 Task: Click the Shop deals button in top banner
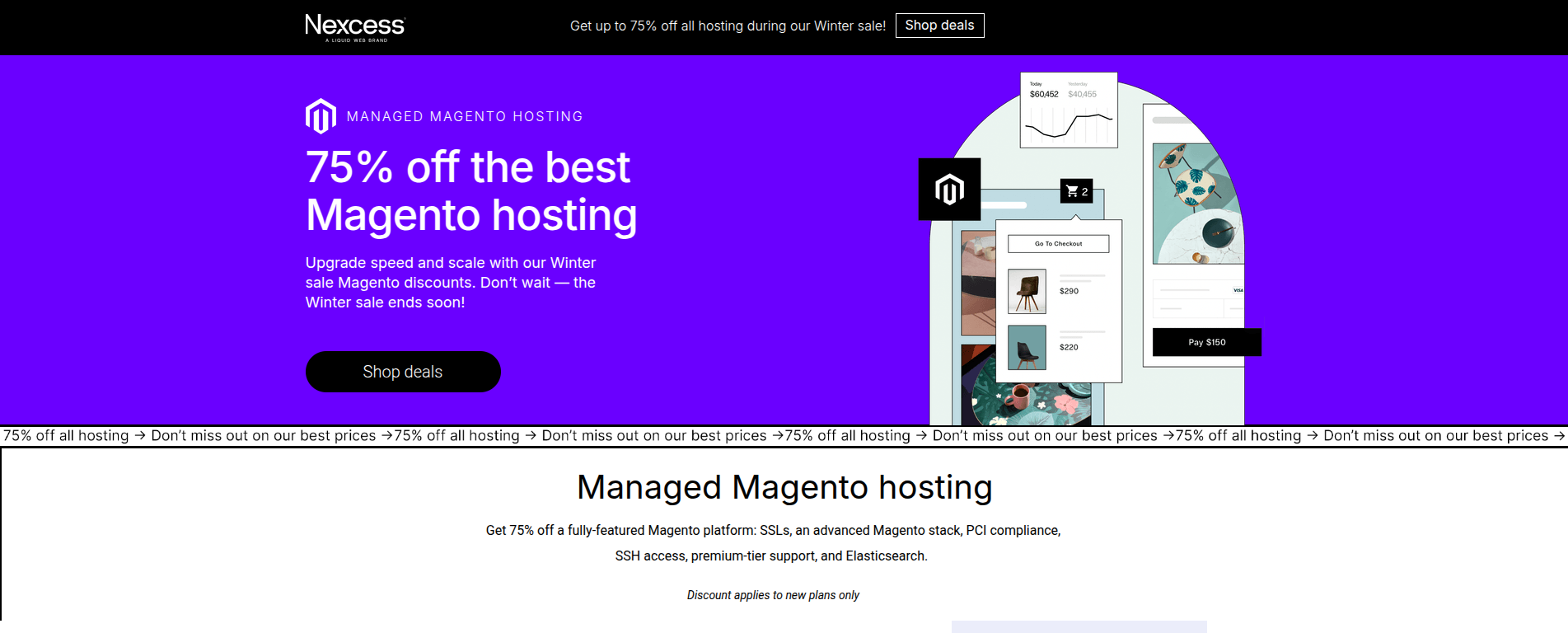(x=939, y=26)
